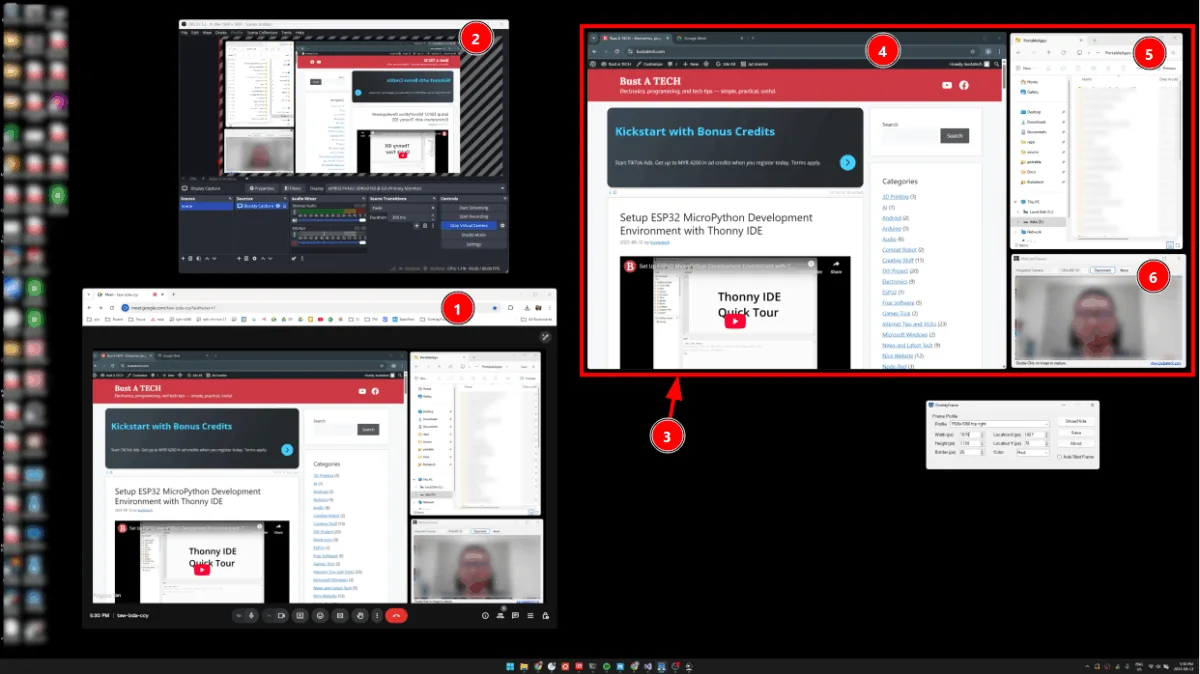This screenshot has height=674, width=1200.
Task: Open source properties gear in OBS Sources toolbar
Action: (x=255, y=258)
